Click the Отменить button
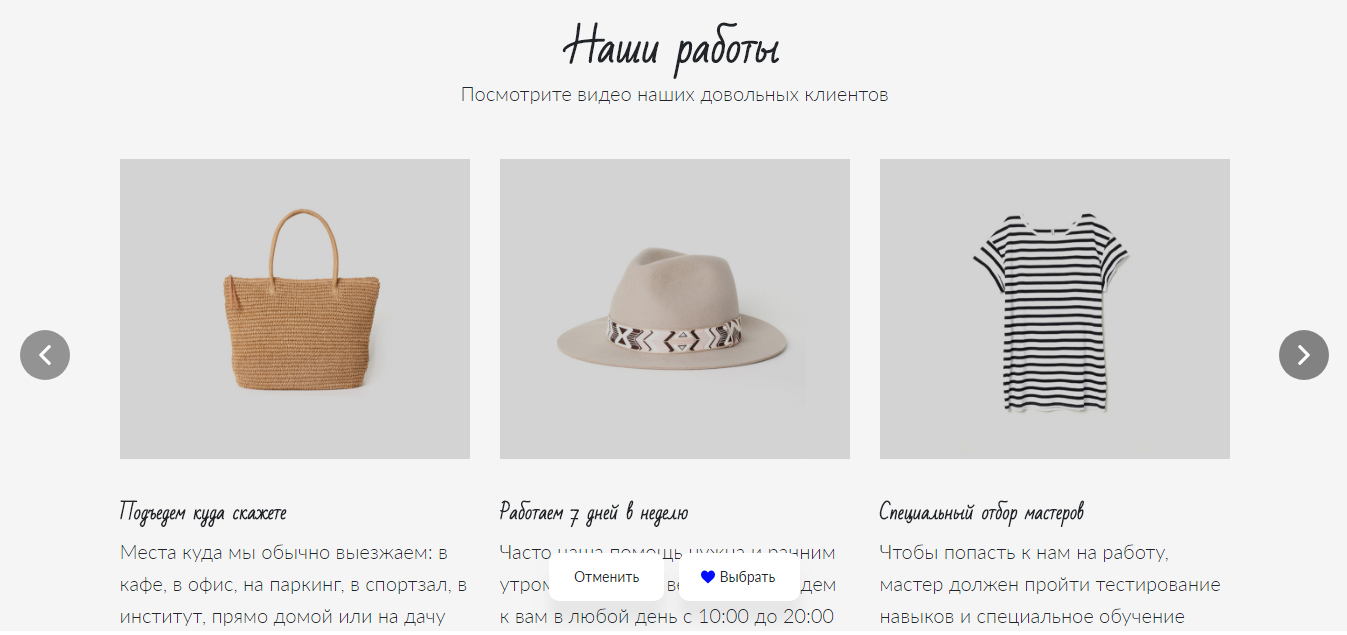The height and width of the screenshot is (635, 1347). point(606,577)
